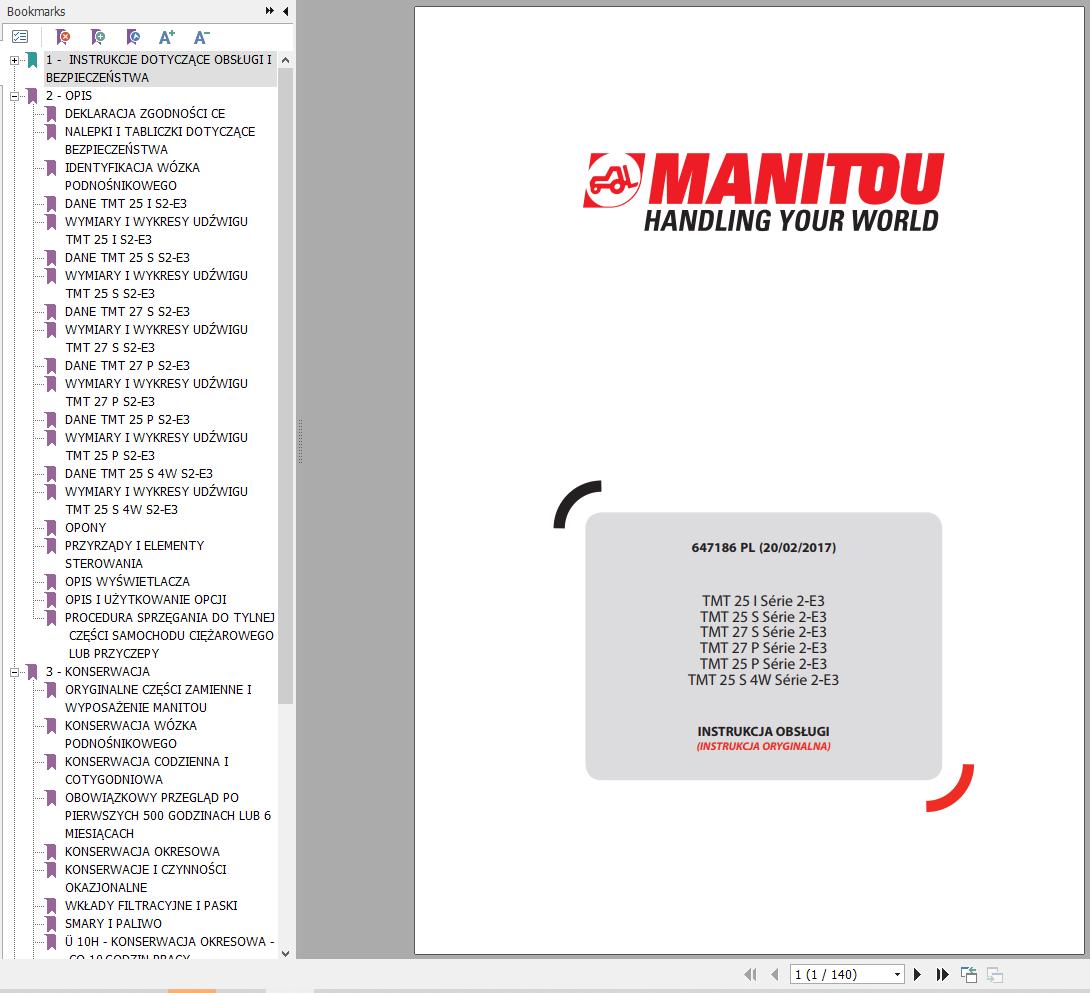This screenshot has height=993, width=1090.
Task: Click the Manitou logo on the cover page
Action: (763, 193)
